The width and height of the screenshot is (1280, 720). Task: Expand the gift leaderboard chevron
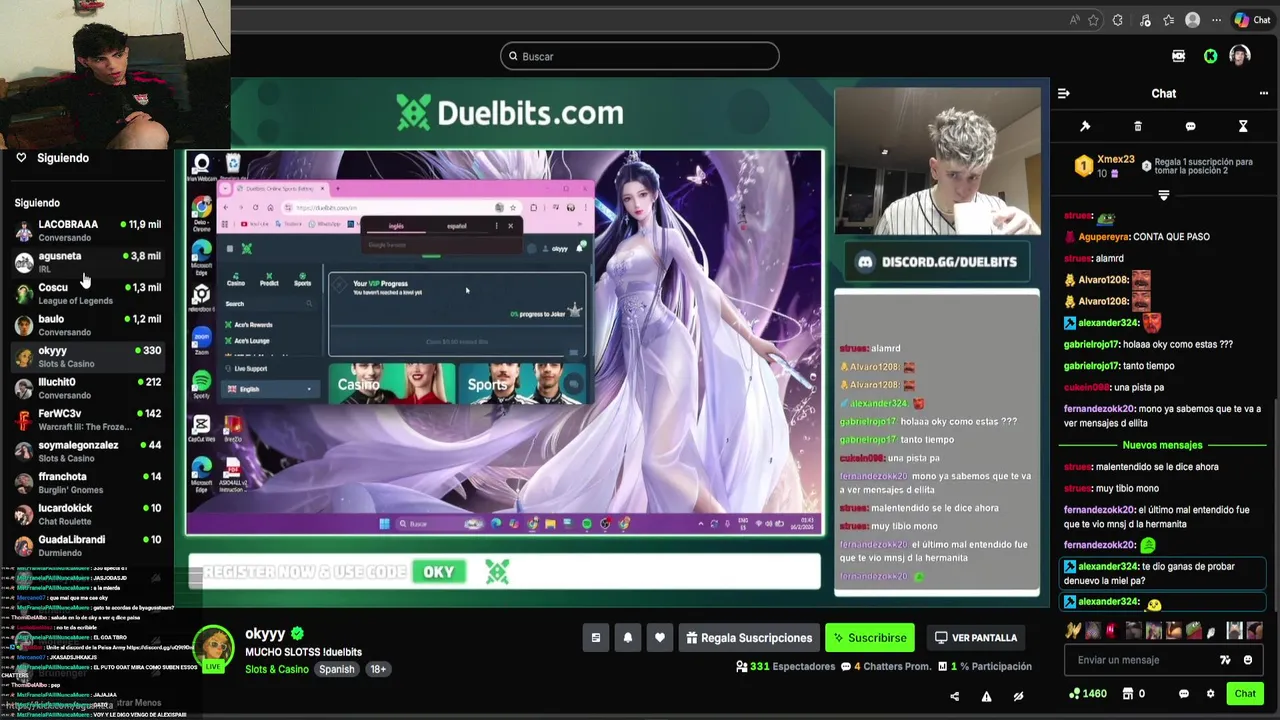point(1163,195)
